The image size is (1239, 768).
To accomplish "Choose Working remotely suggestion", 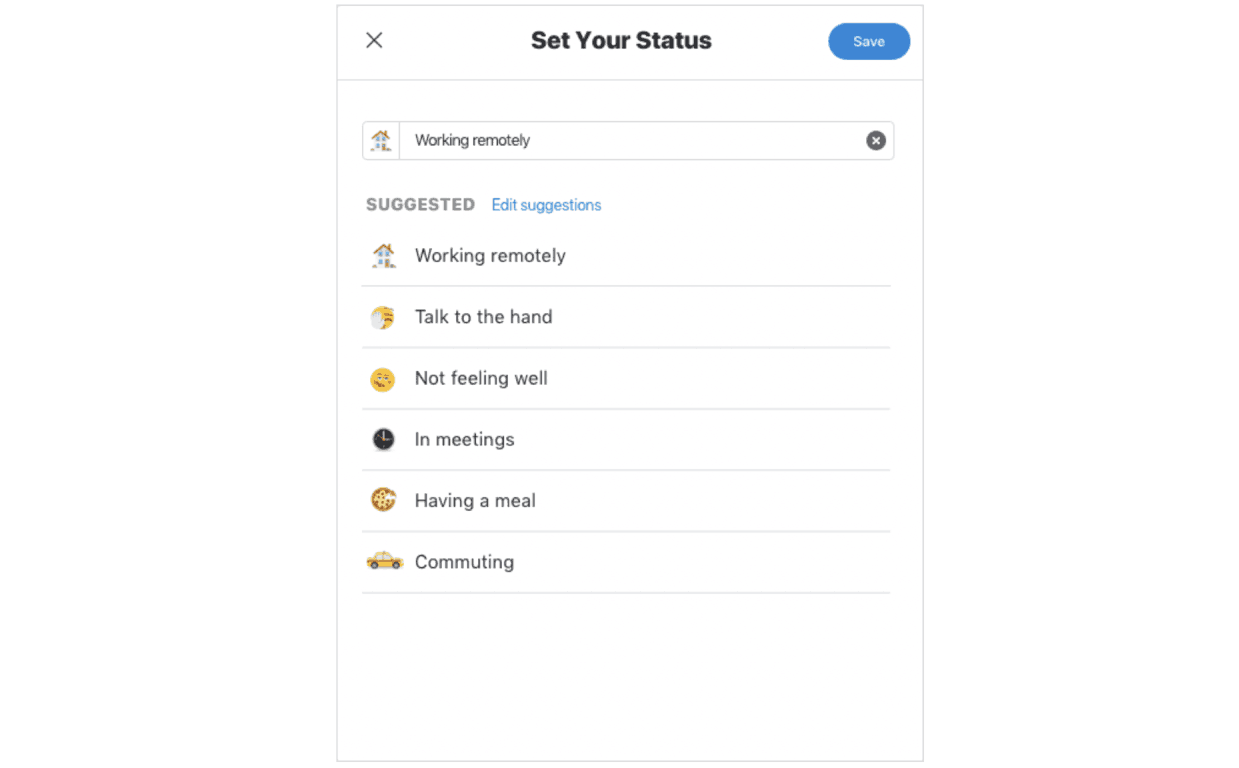I will 626,256.
